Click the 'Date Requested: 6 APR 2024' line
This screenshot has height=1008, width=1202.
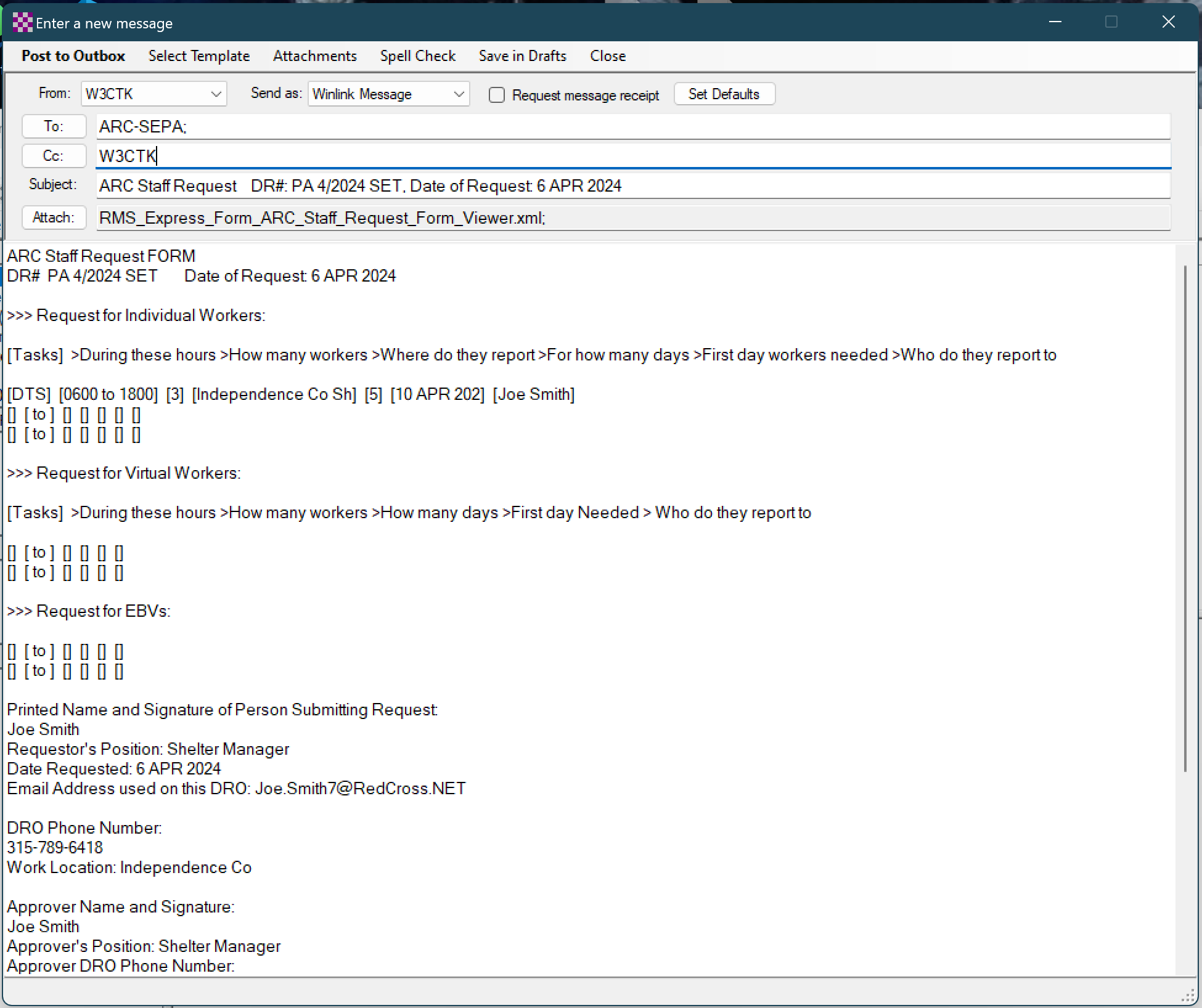[x=114, y=769]
